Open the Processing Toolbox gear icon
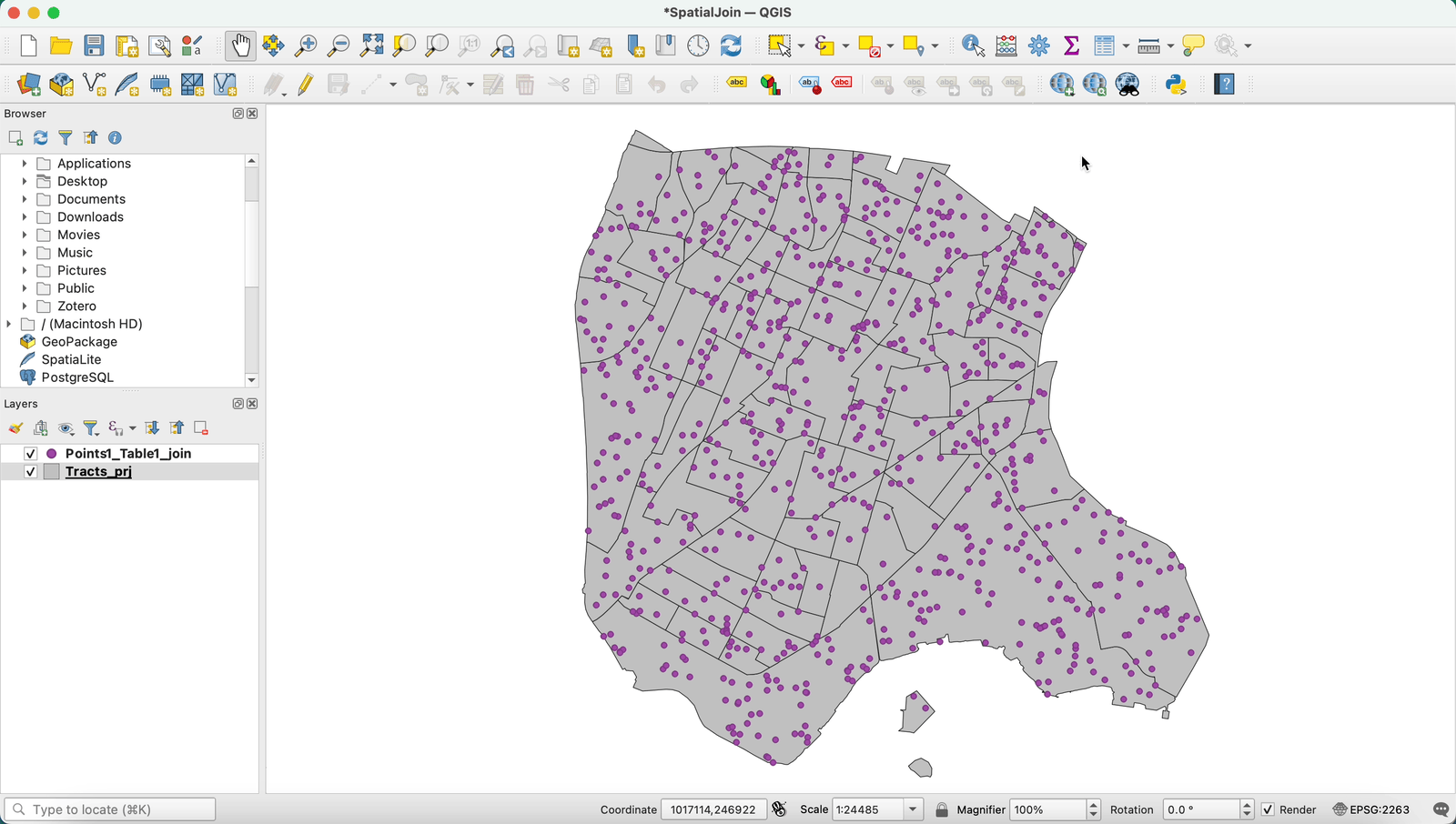Screen dimensions: 1456x824 pyautogui.click(x=1038, y=45)
